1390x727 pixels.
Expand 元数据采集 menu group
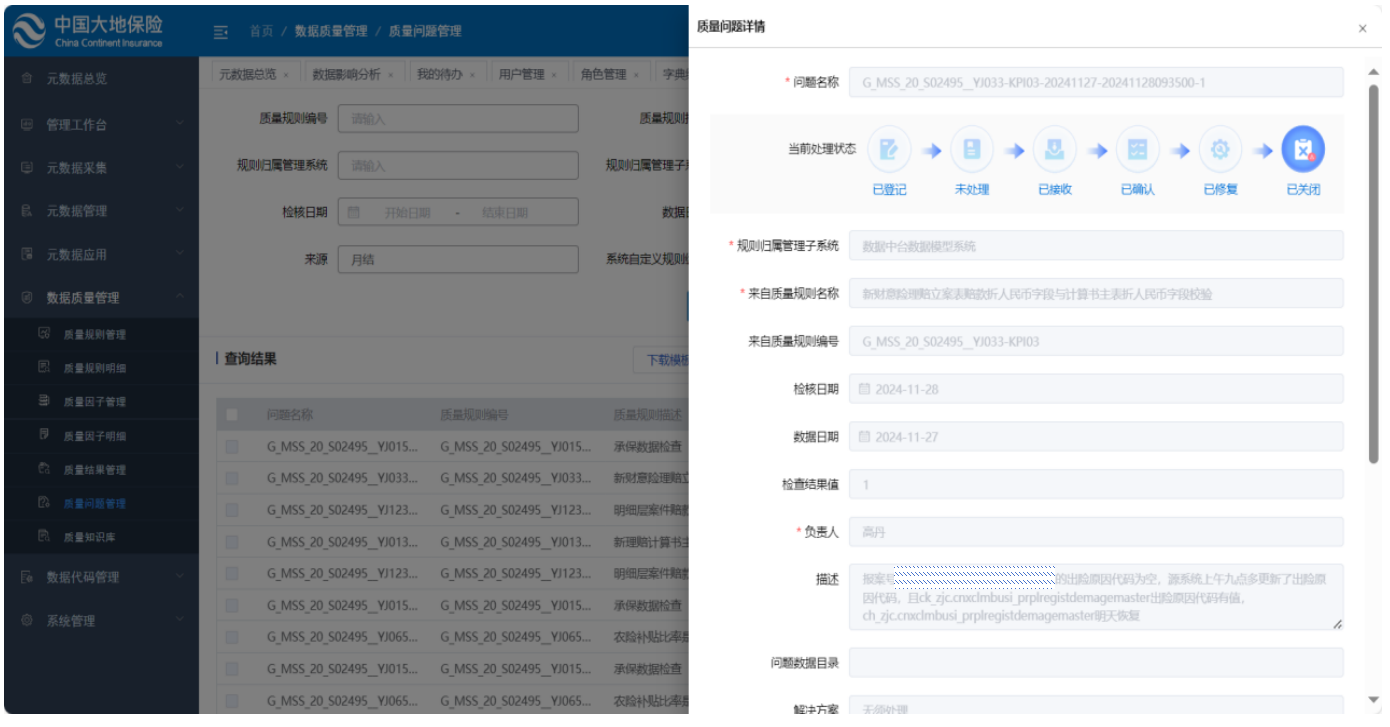coord(101,168)
